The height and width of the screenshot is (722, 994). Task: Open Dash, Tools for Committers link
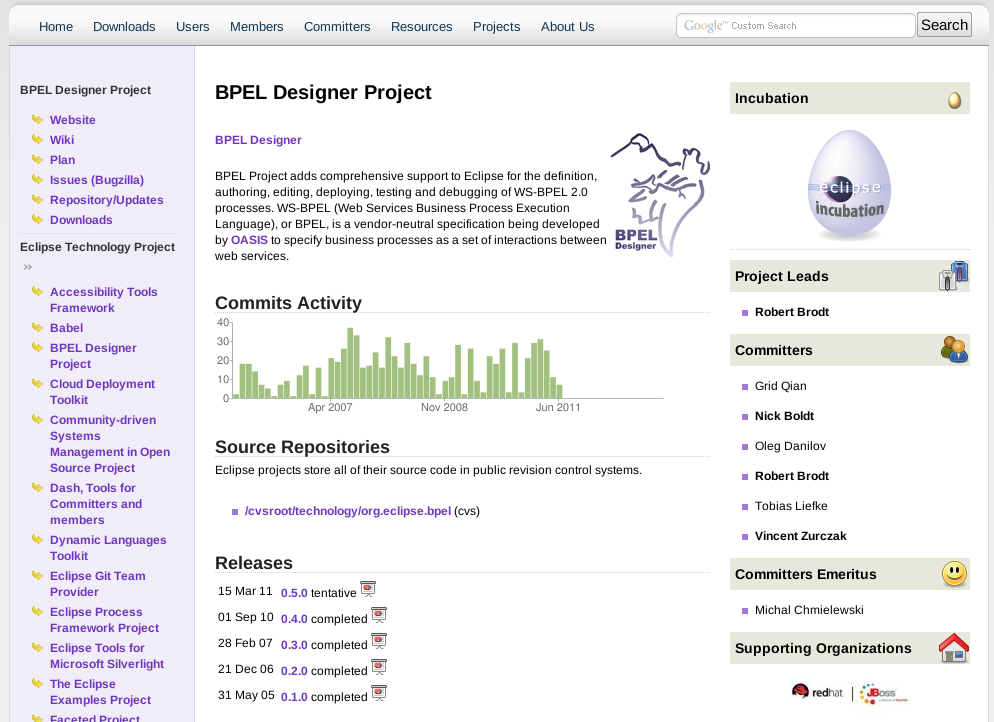96,504
